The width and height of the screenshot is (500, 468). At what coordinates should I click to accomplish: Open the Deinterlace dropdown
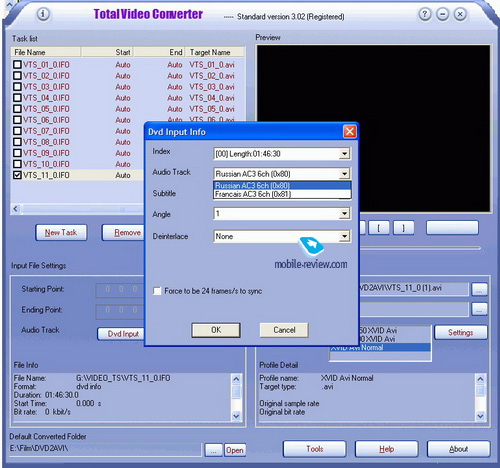tap(344, 237)
